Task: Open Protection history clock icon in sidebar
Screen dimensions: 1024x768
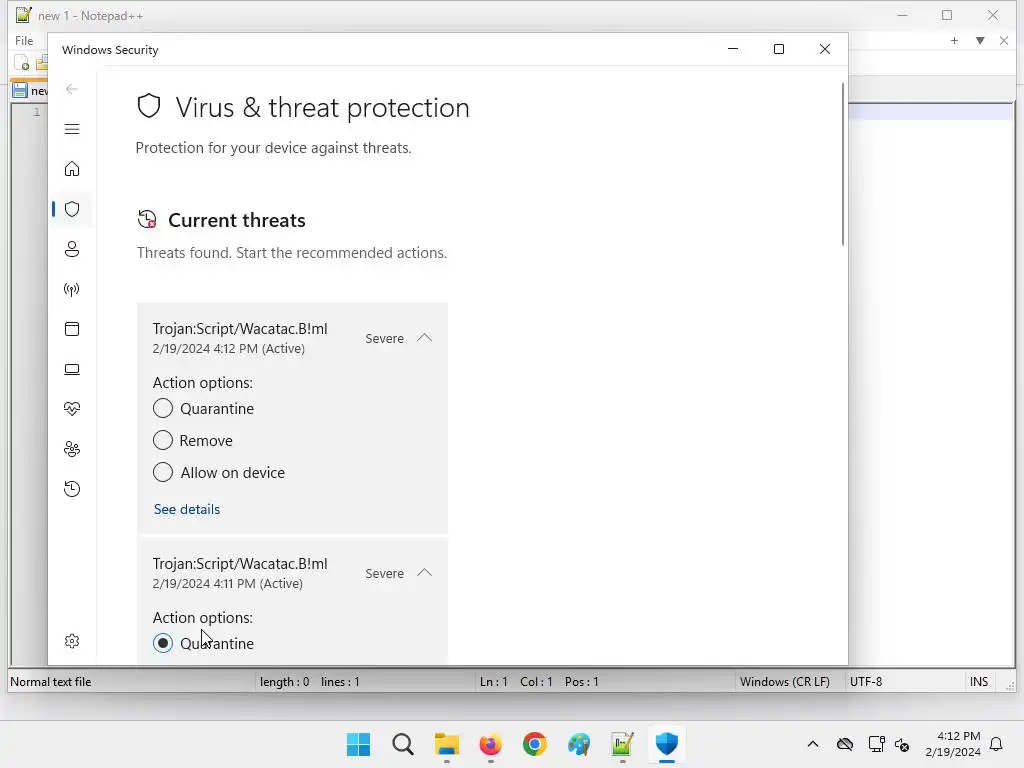Action: [72, 489]
